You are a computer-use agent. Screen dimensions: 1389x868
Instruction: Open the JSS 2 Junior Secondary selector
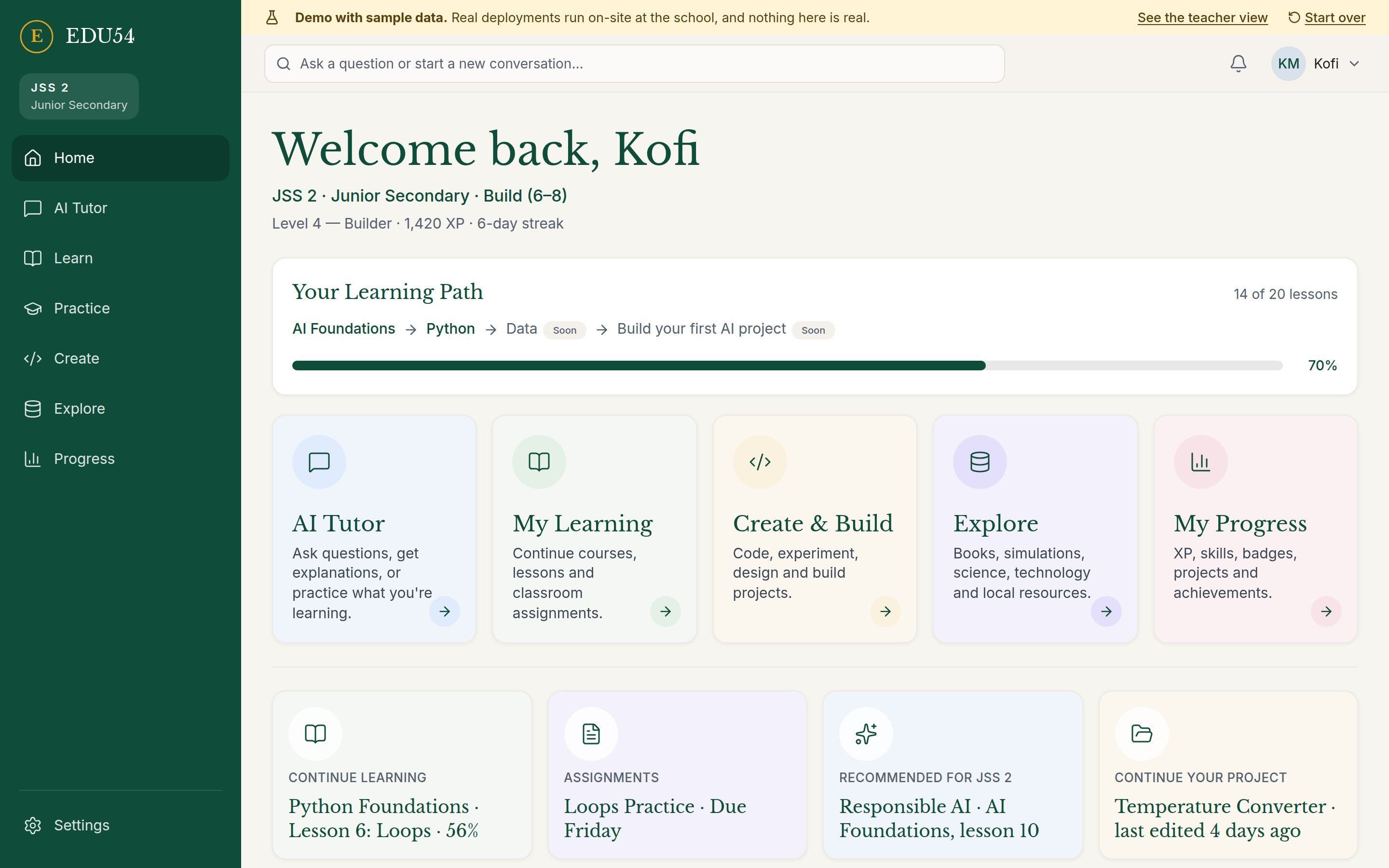point(79,96)
